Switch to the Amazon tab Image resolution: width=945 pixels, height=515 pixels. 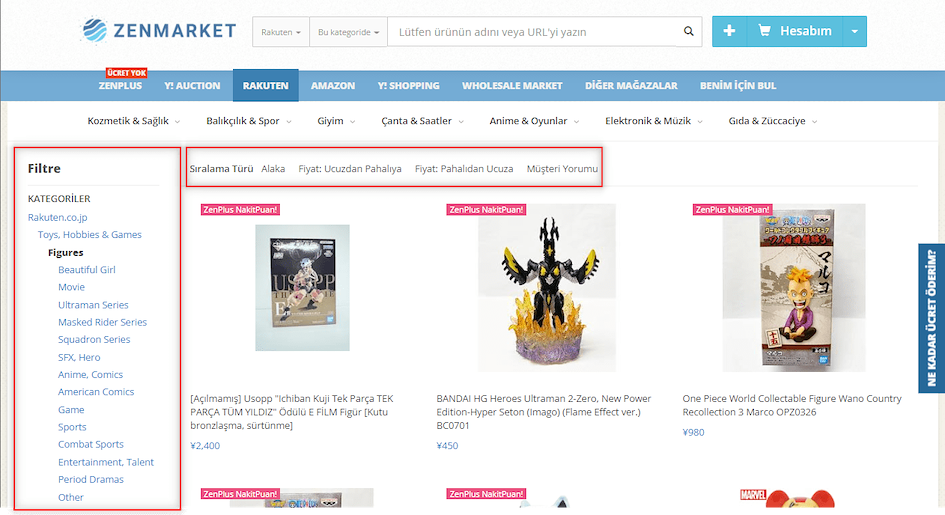pos(333,86)
